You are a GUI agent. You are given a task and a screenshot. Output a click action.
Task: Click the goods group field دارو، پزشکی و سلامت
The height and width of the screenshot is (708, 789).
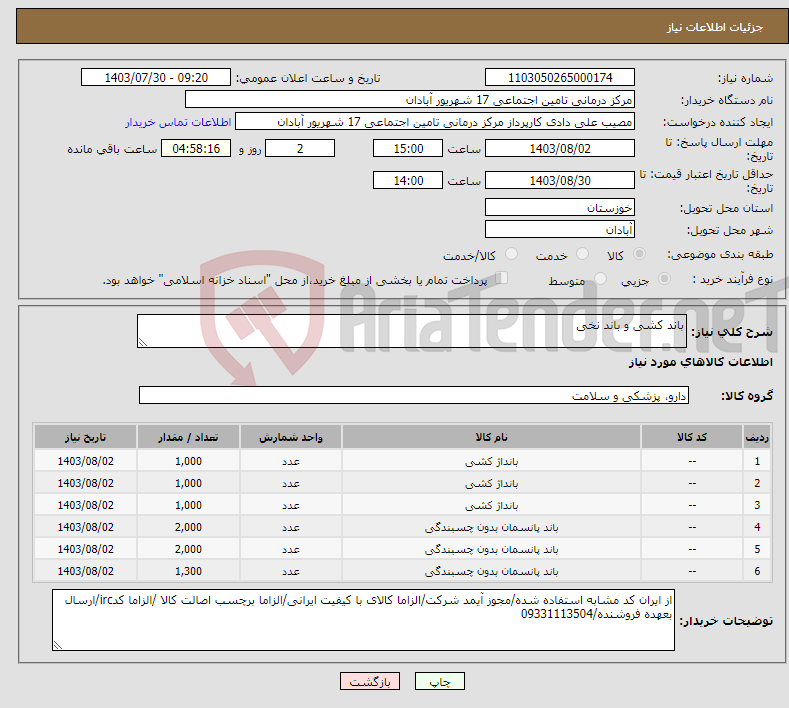pos(414,396)
